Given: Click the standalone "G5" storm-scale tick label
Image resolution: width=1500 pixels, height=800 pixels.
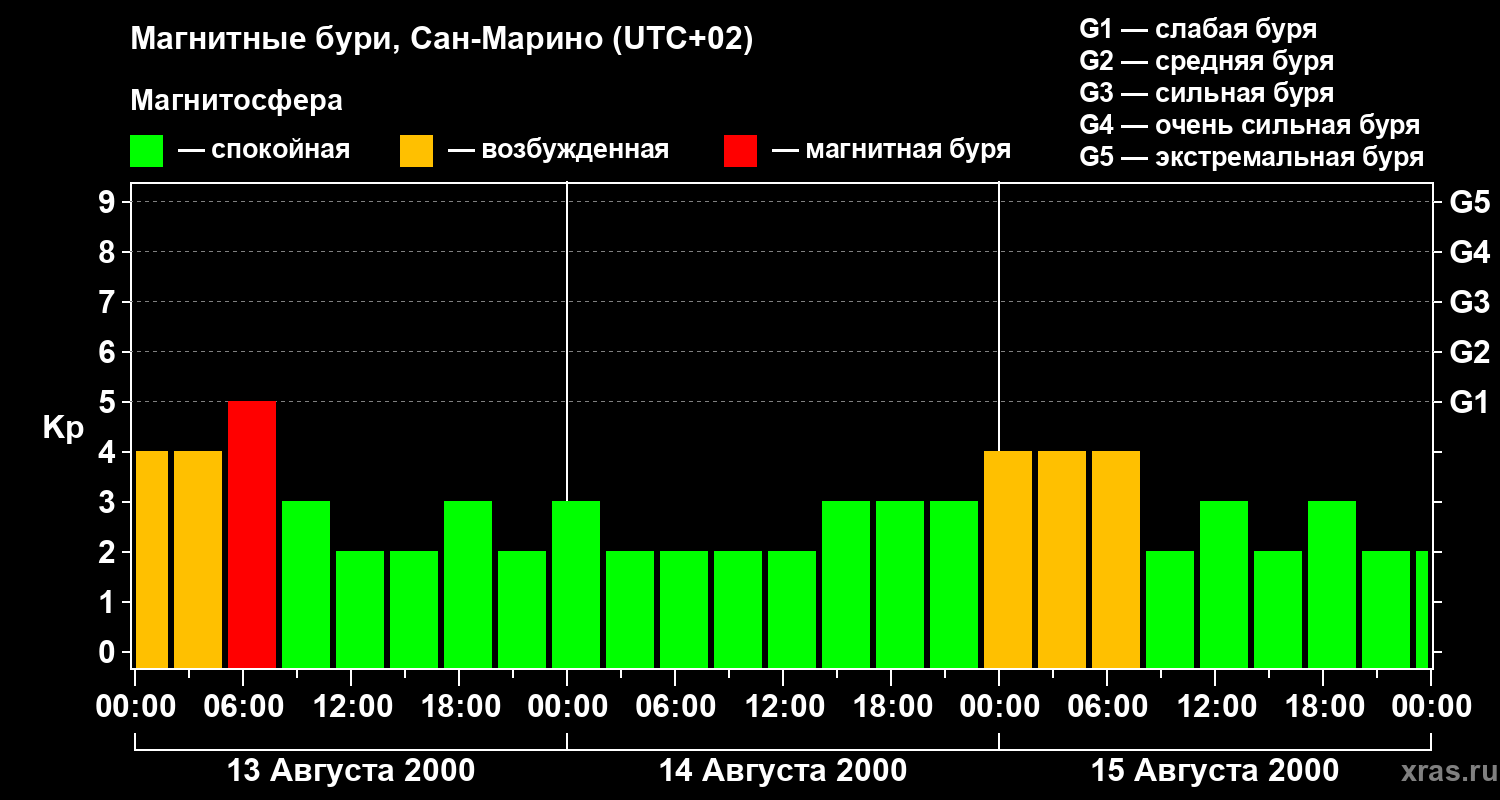Looking at the screenshot, I should (1470, 202).
